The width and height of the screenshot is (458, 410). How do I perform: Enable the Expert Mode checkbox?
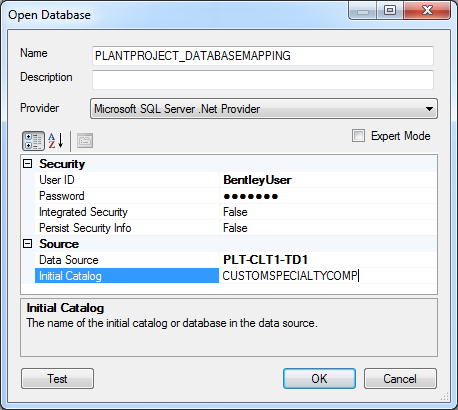pos(358,136)
